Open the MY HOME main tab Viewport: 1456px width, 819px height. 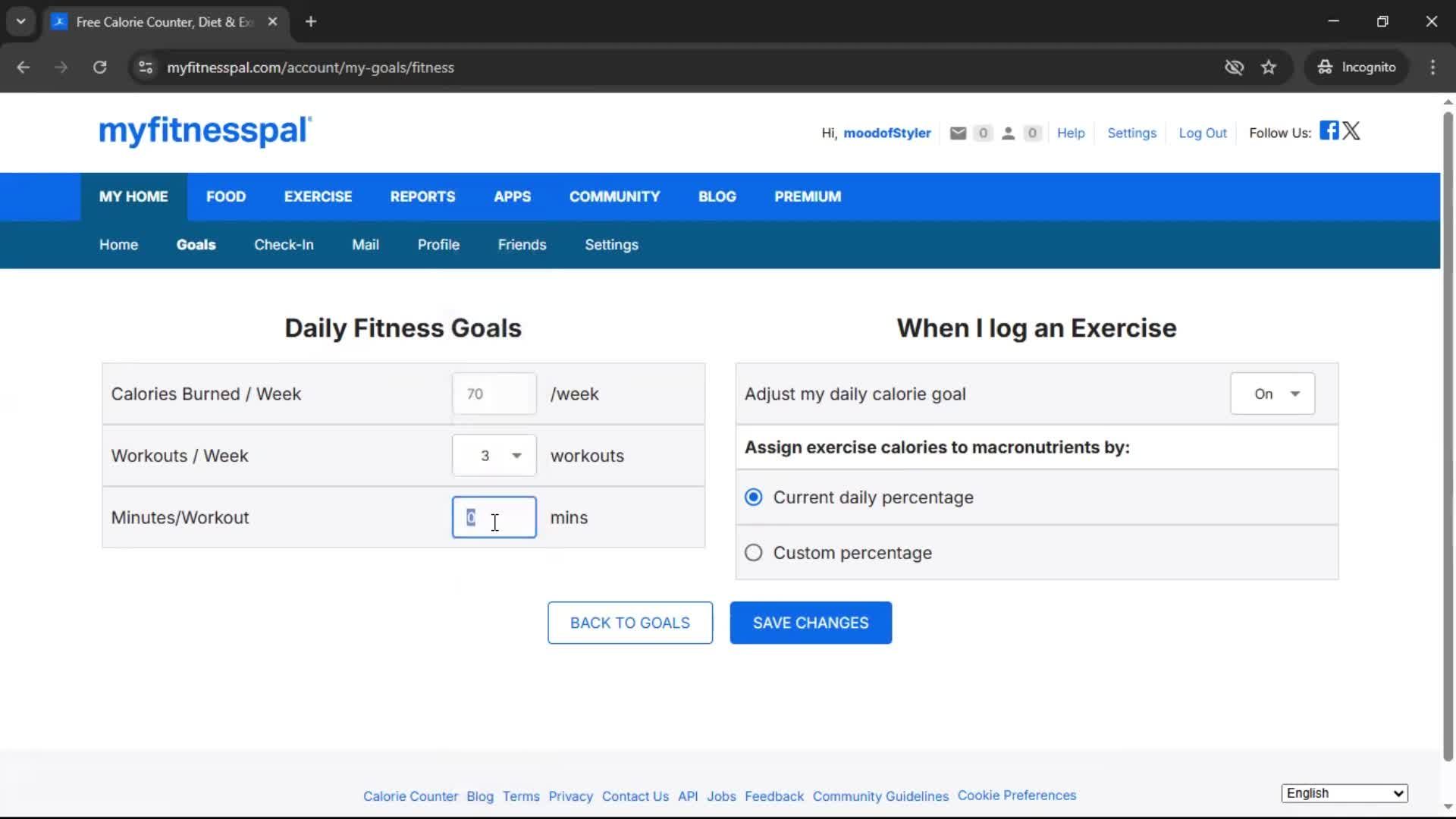pyautogui.click(x=133, y=196)
